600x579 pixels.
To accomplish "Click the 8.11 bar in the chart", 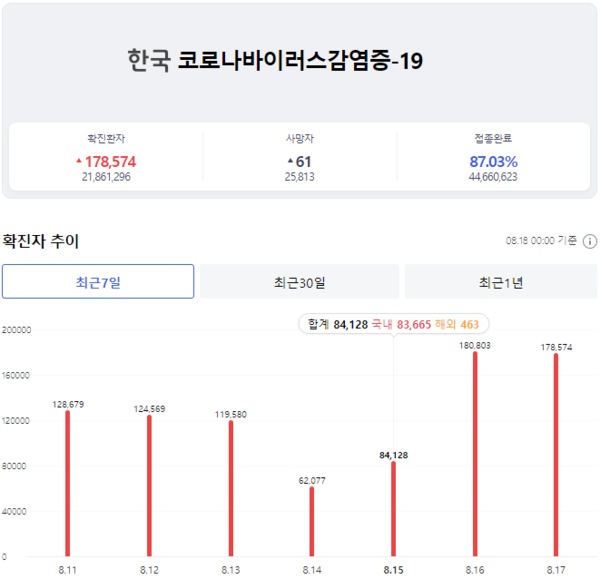I will pyautogui.click(x=68, y=483).
